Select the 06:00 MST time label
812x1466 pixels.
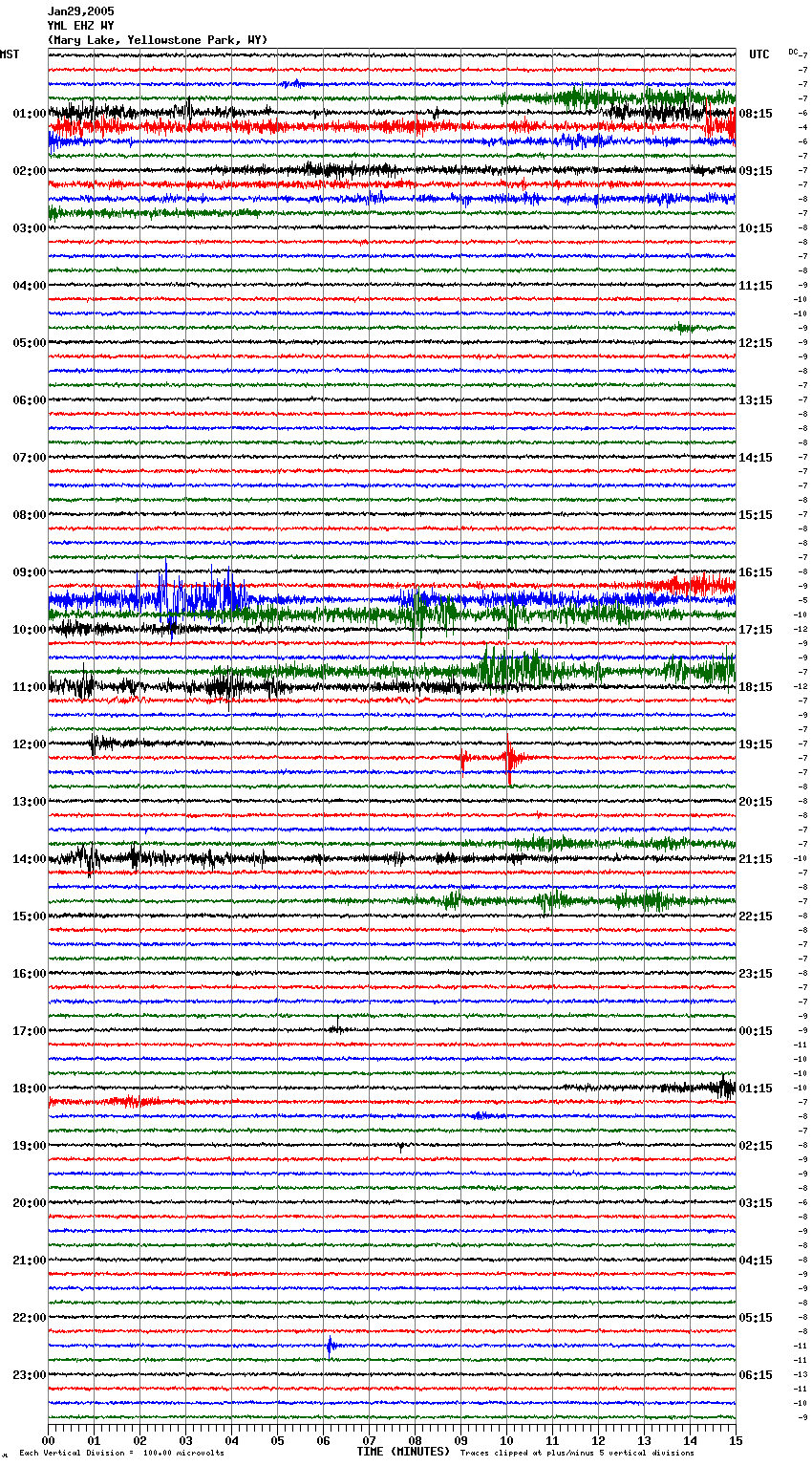click(x=30, y=400)
